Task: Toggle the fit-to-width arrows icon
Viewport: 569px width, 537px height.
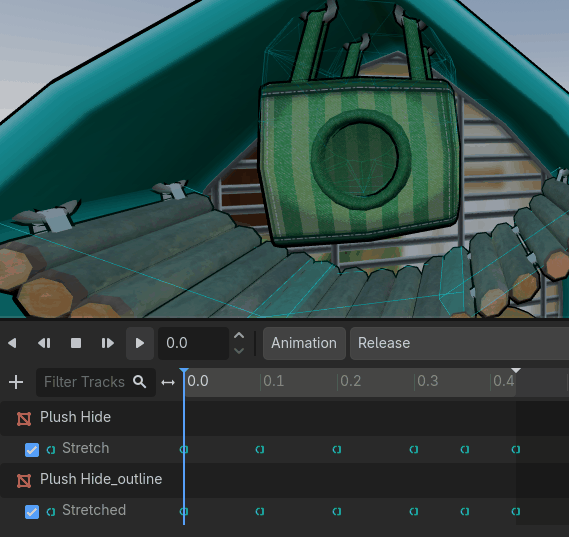Action: (168, 382)
